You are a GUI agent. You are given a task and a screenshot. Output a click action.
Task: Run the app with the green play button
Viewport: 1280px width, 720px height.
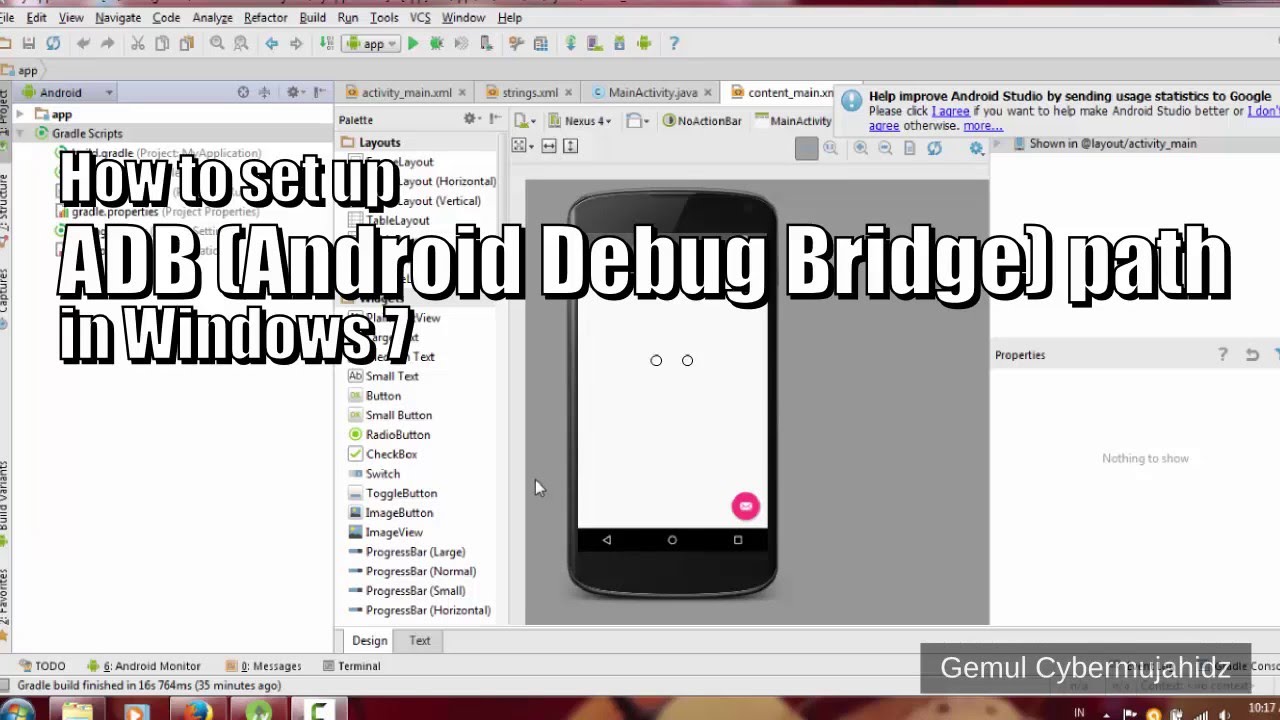[x=413, y=43]
